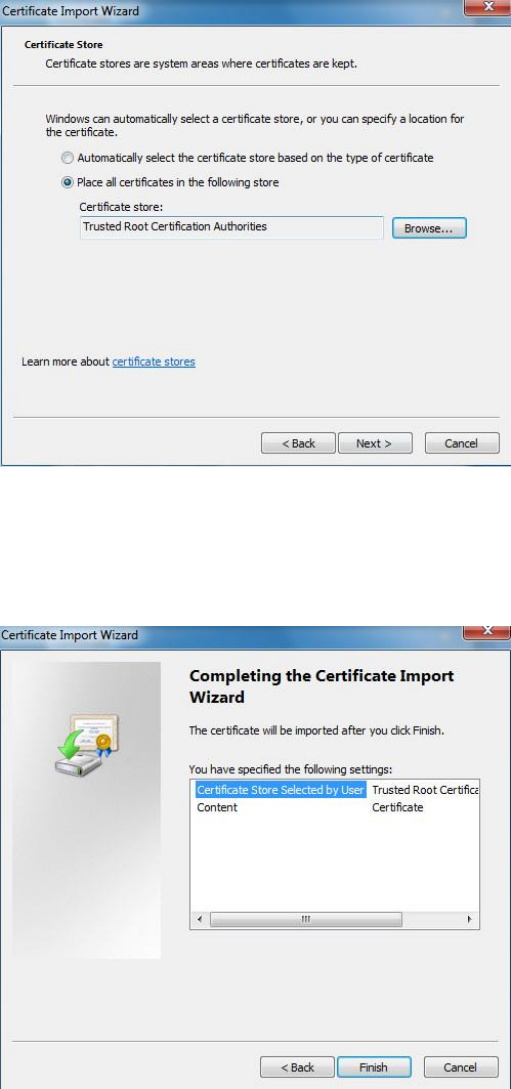Click the settings list left scroll arrow

[200, 920]
